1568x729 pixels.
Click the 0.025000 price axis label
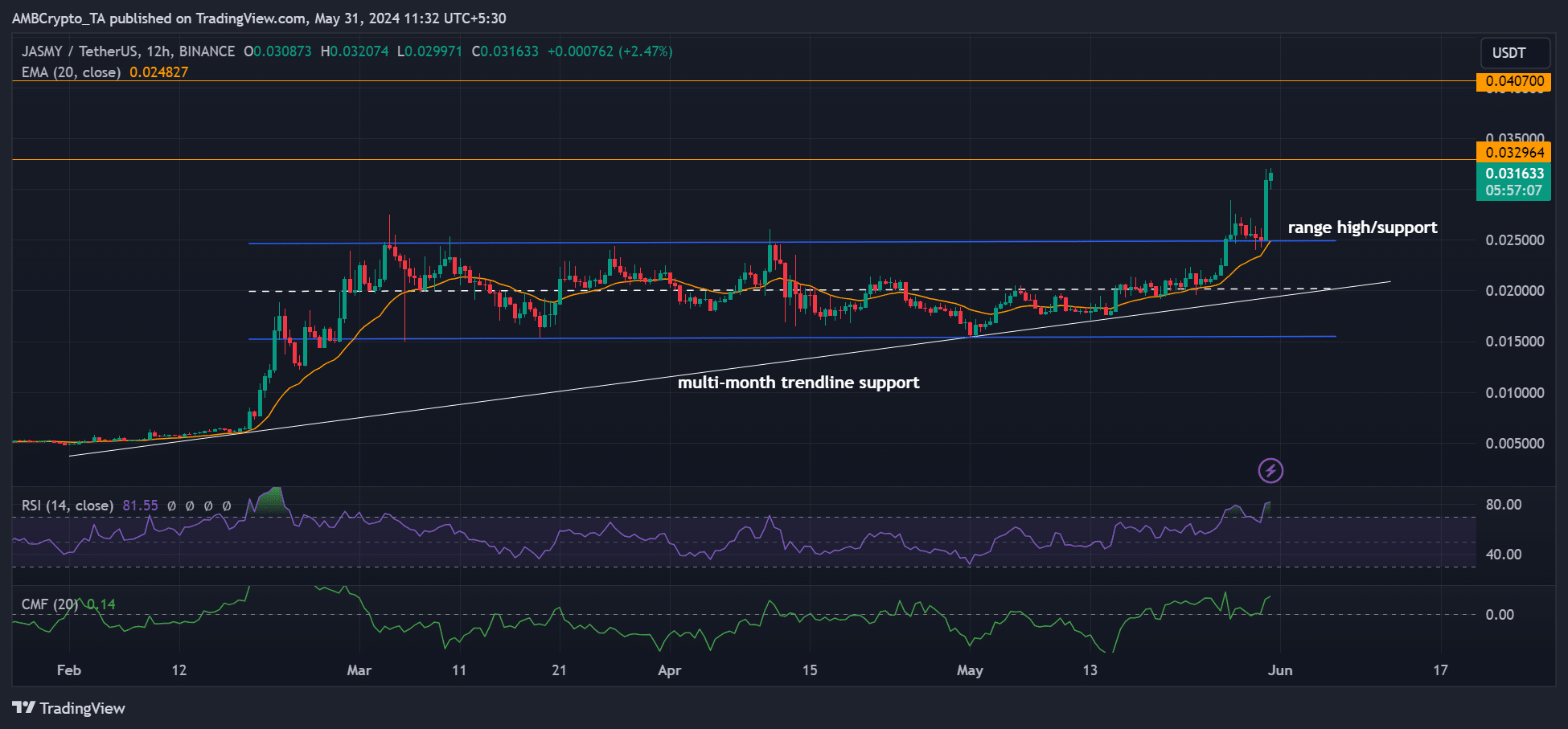[x=1515, y=240]
